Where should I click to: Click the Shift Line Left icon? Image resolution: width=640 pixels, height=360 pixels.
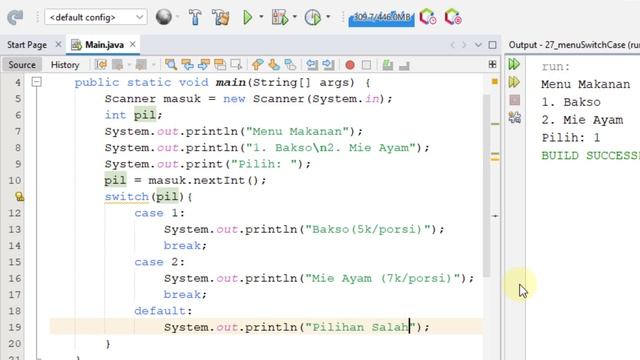tap(312, 64)
